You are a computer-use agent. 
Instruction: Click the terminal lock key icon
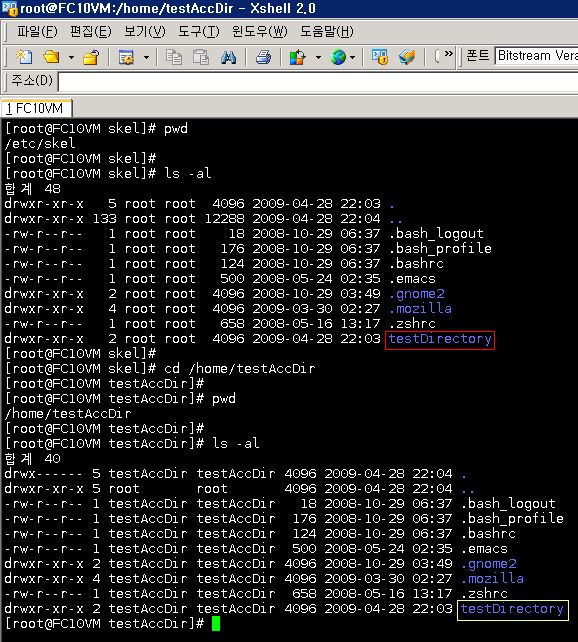click(379, 57)
